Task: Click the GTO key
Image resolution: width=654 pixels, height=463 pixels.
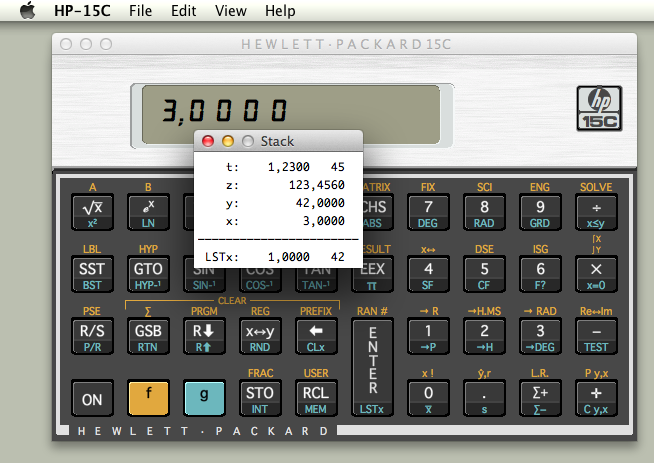Action: [x=148, y=274]
